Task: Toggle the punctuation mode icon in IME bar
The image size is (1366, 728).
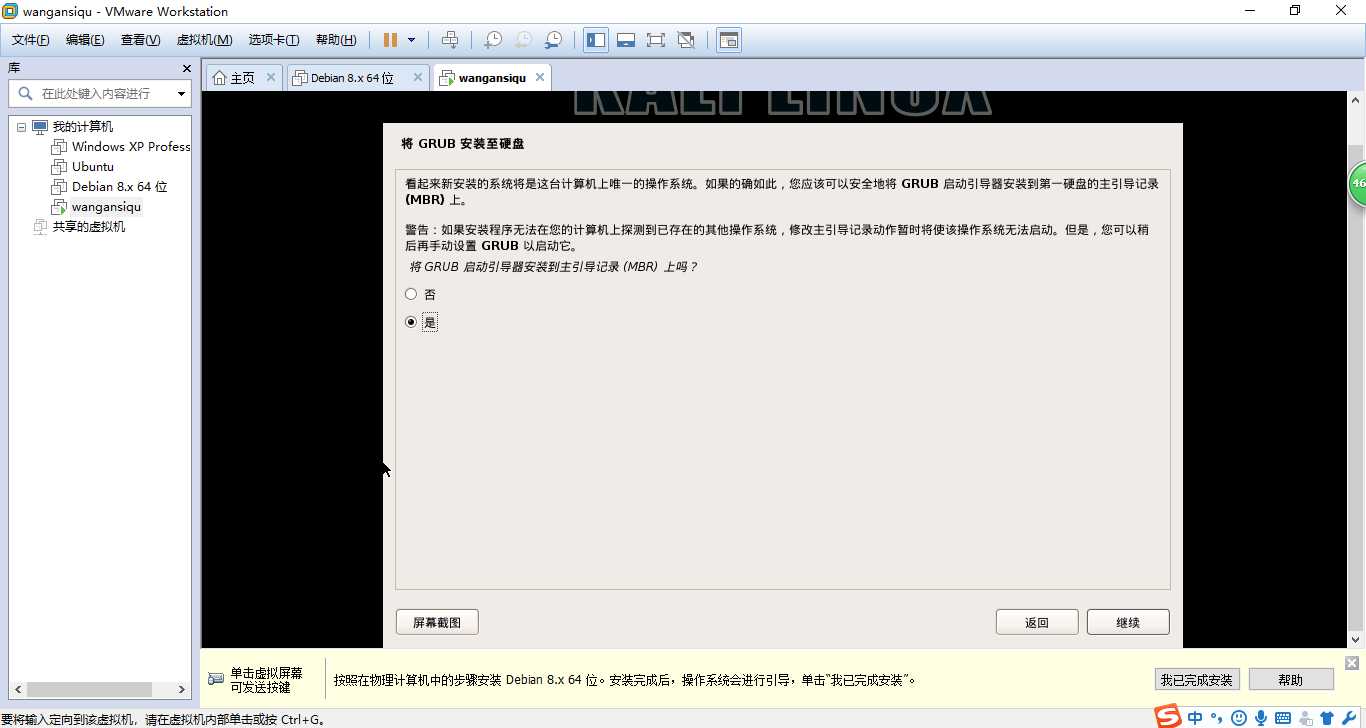Action: click(x=1217, y=717)
